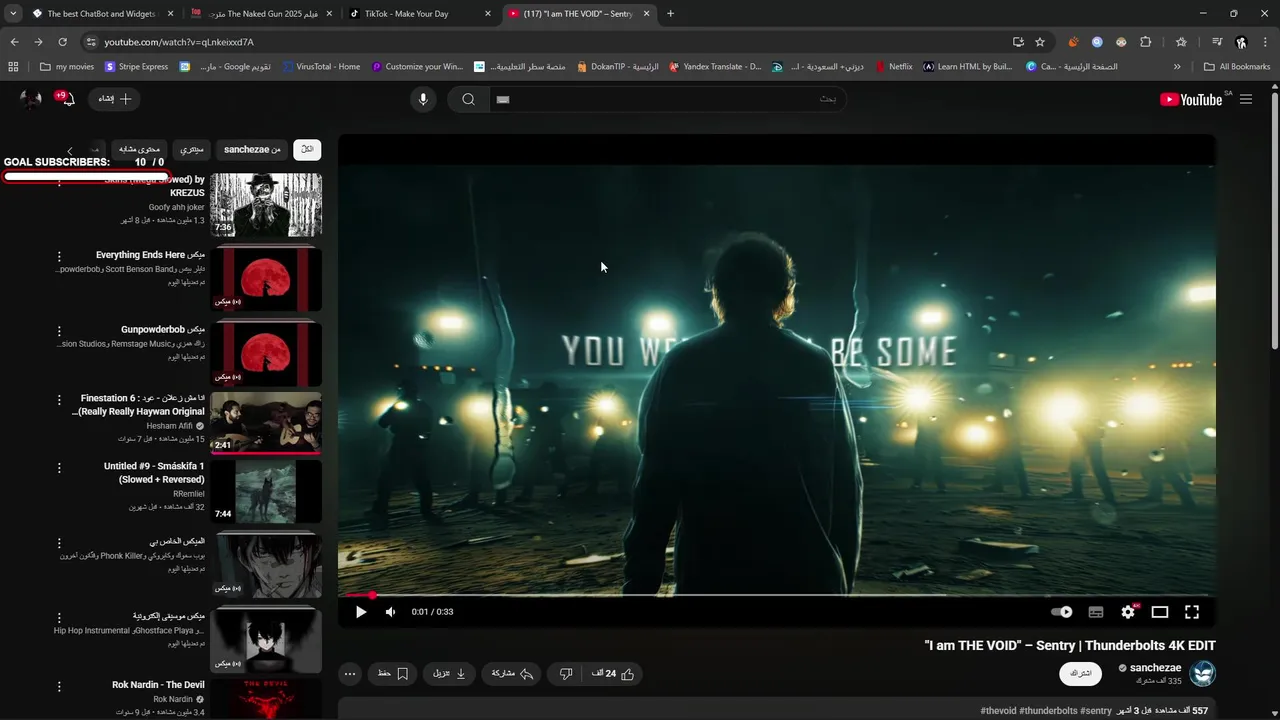Go back to the previous page
The height and width of the screenshot is (720, 1280).
coord(14,42)
